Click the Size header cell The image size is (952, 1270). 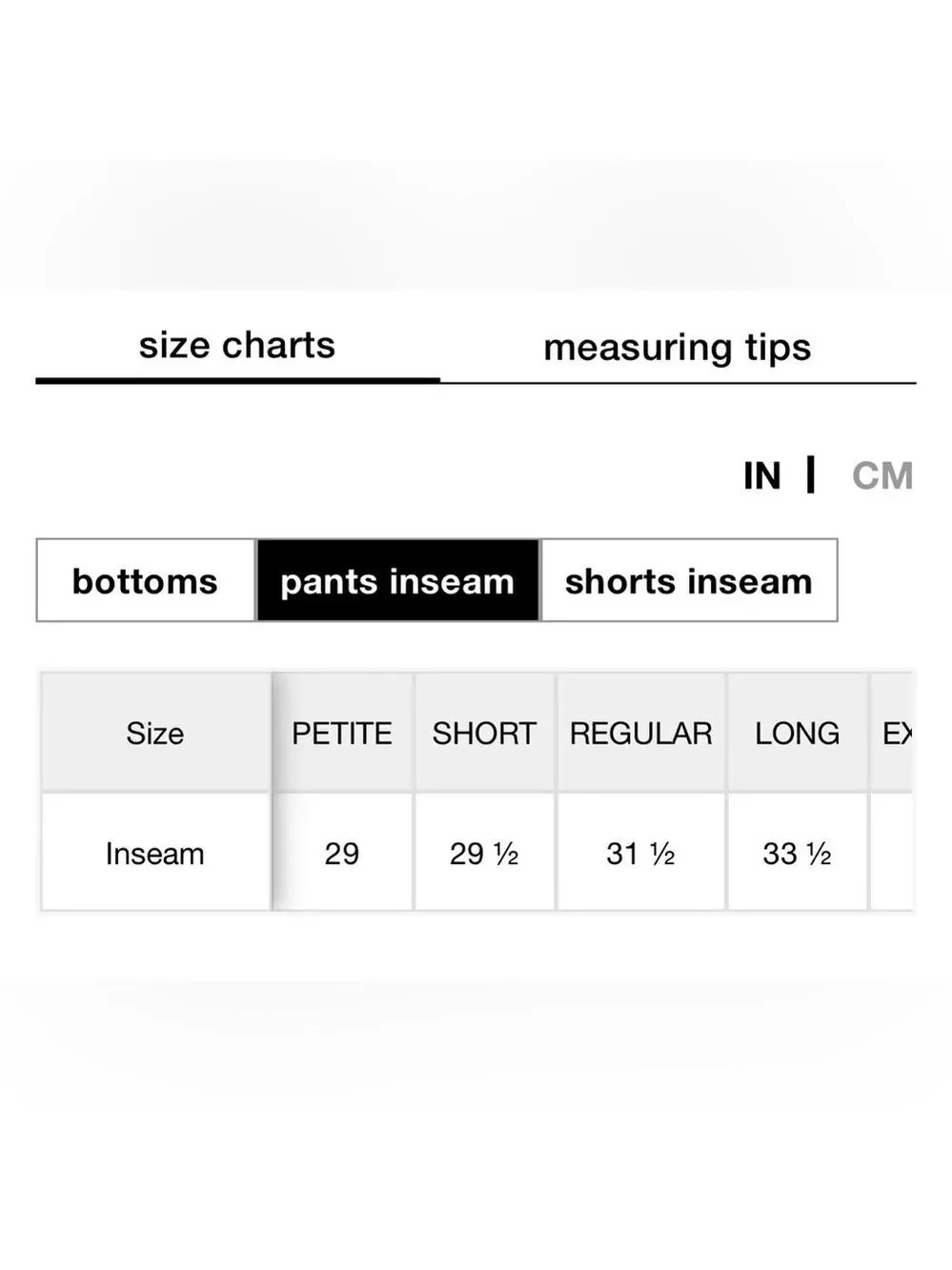point(155,733)
